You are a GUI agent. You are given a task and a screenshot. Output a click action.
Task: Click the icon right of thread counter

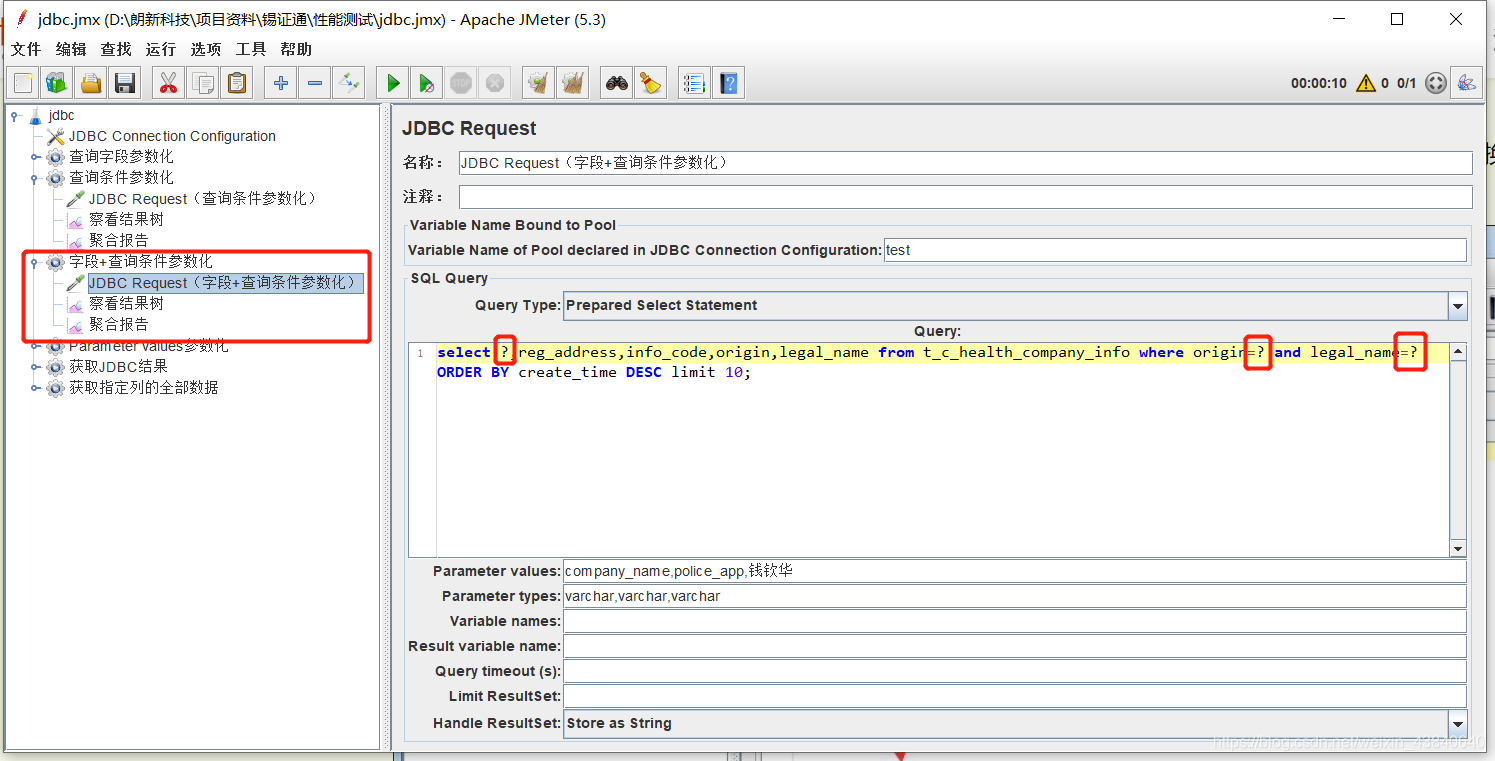click(1467, 83)
